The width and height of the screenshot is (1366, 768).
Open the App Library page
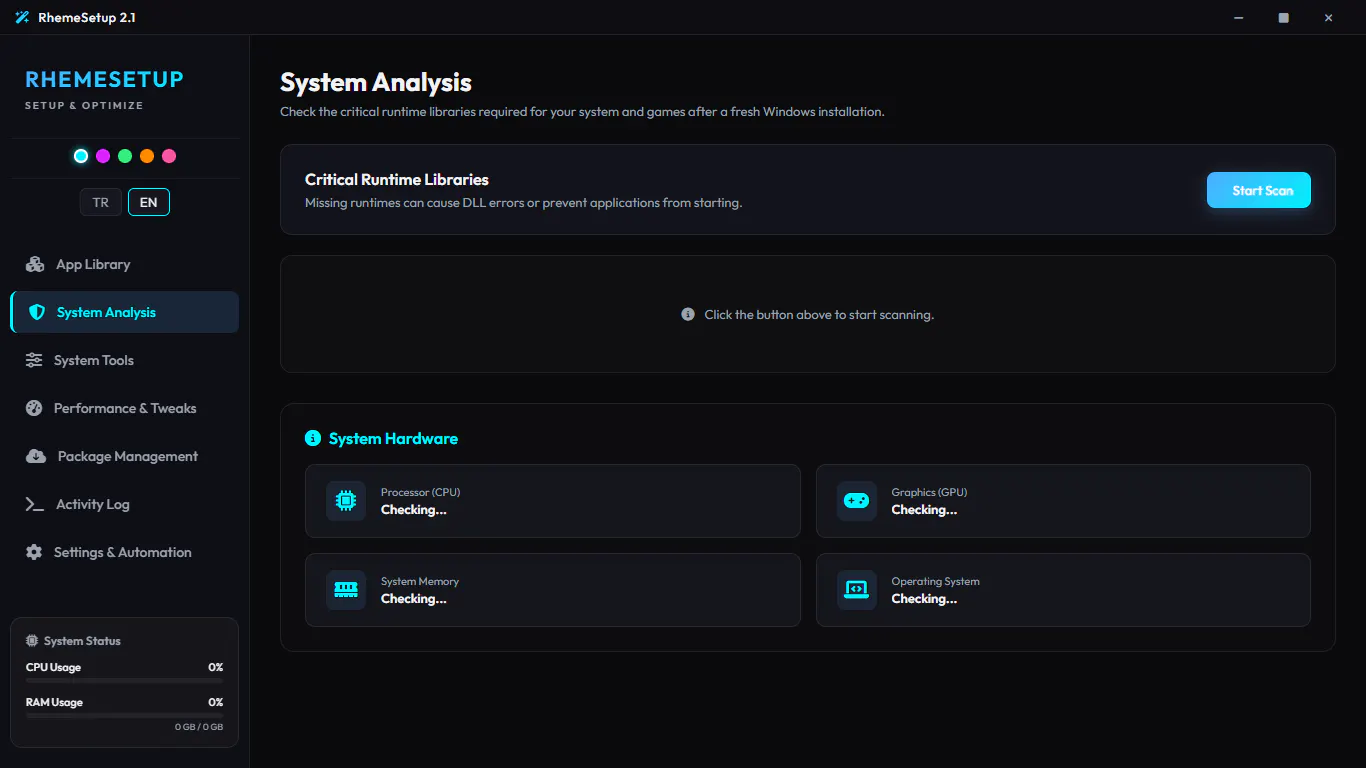[x=124, y=264]
